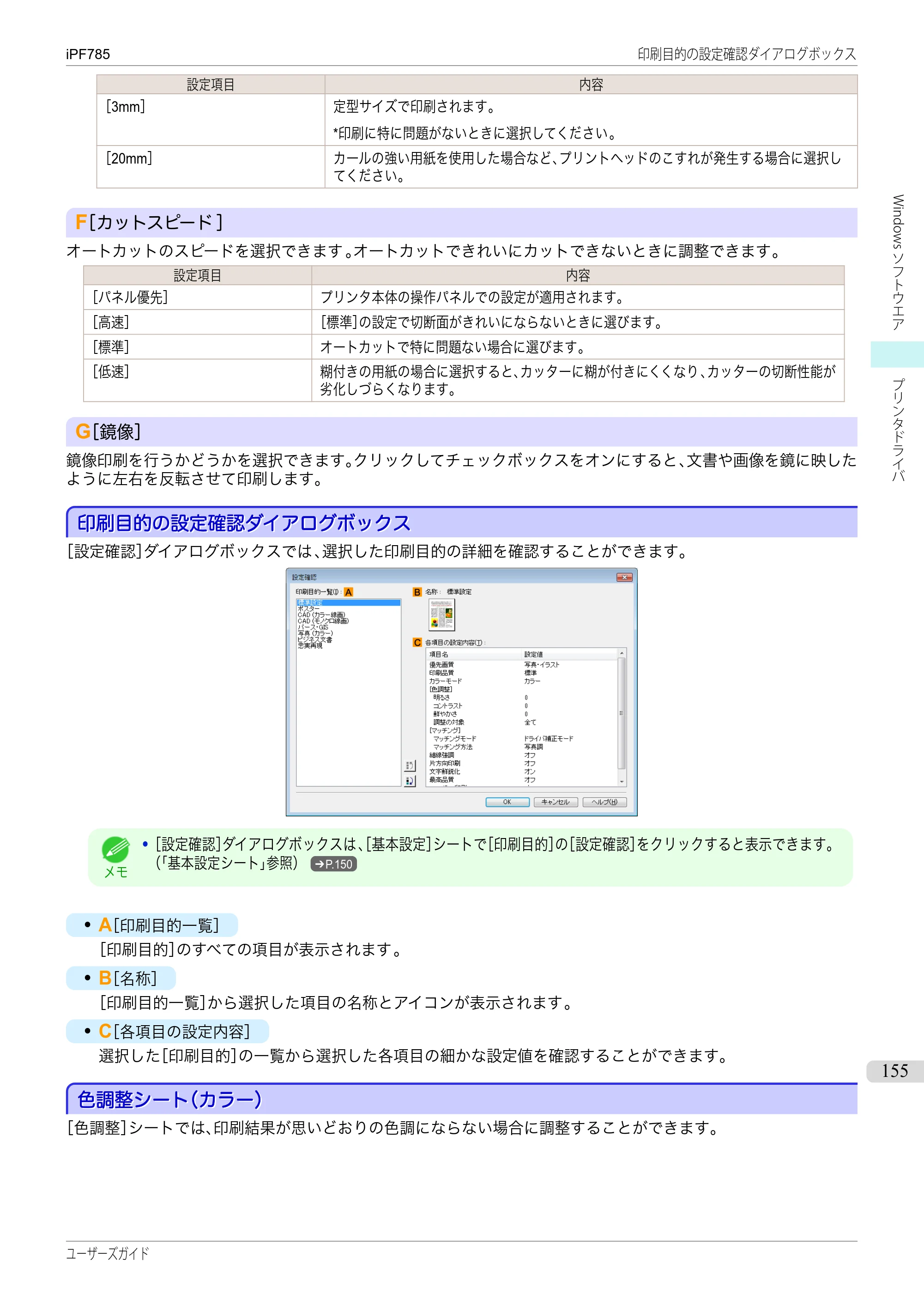Image resolution: width=924 pixels, height=1307 pixels.
Task: Select ポスター in the print purpose list
Action: coord(348,608)
